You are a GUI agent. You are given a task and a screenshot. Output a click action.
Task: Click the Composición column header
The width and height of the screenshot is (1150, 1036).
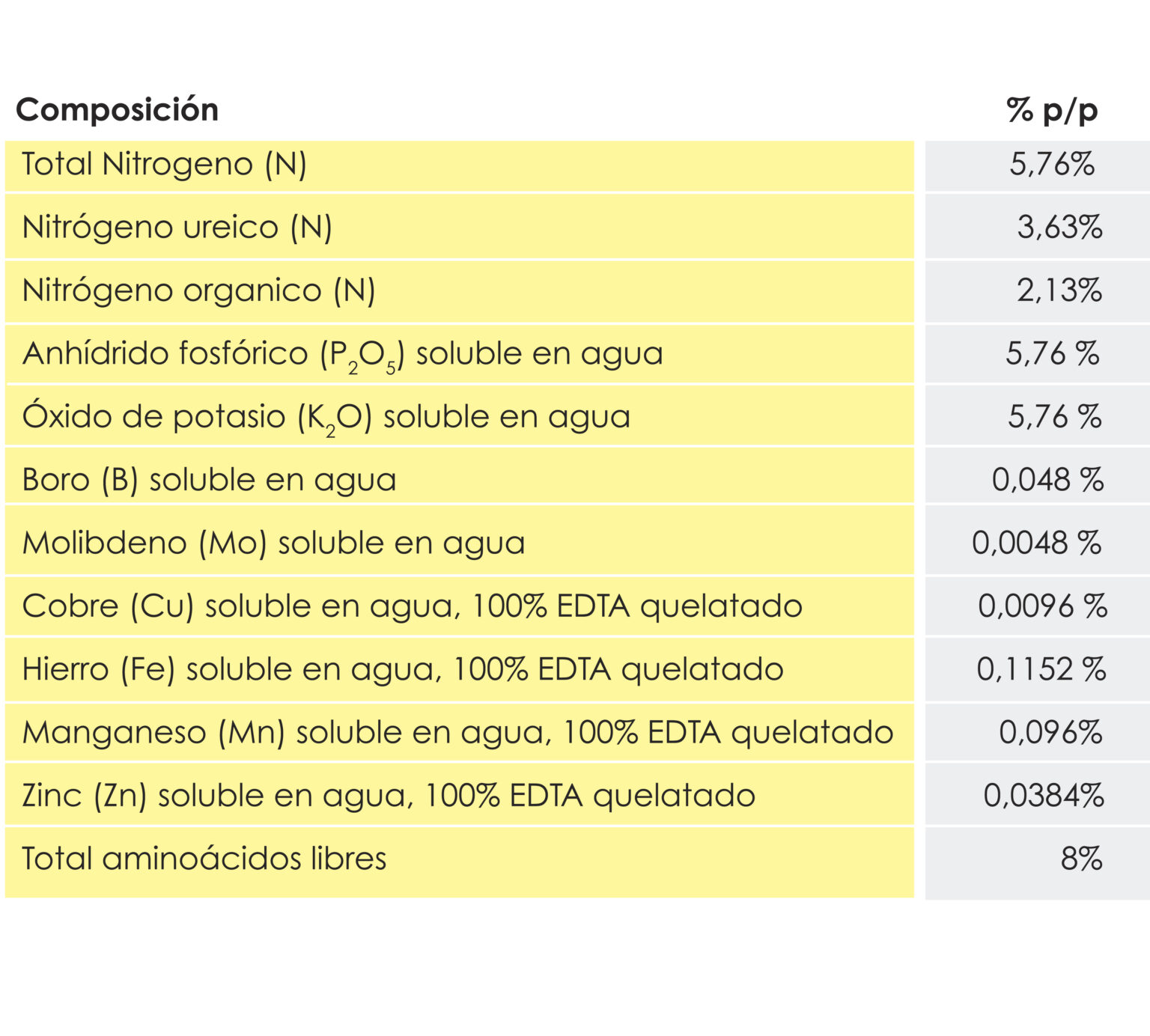click(118, 110)
